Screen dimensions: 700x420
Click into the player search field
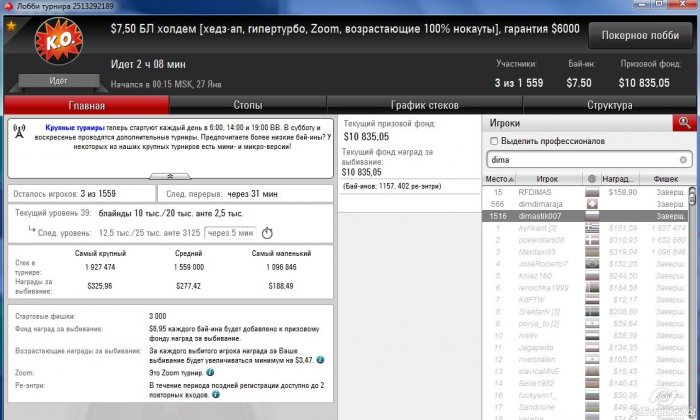[x=583, y=160]
